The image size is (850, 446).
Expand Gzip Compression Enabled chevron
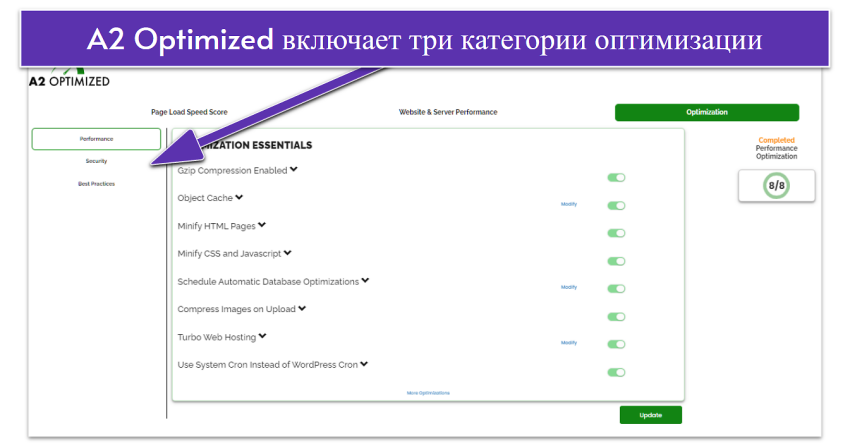tap(294, 170)
